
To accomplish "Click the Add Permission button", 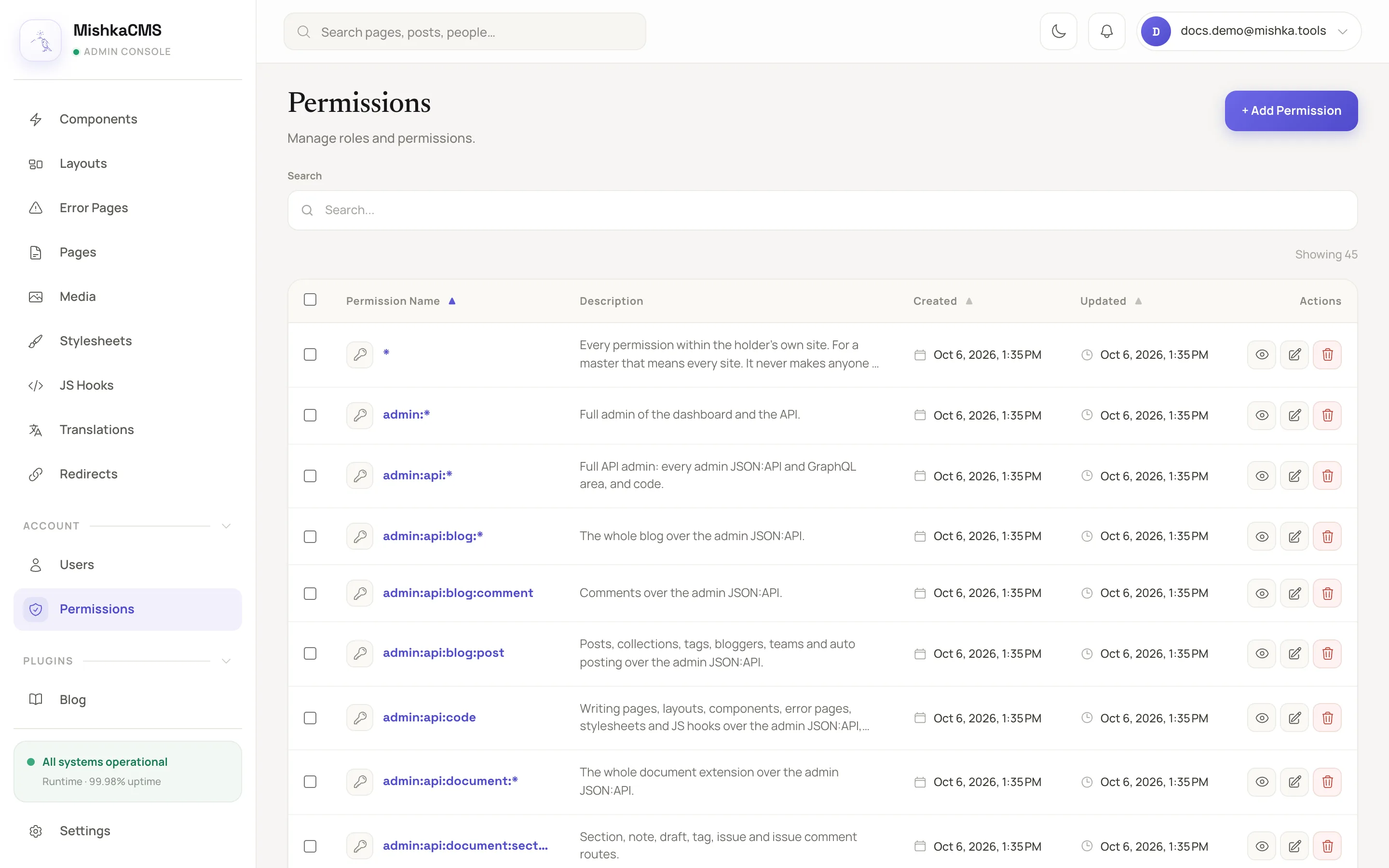I will pyautogui.click(x=1291, y=111).
